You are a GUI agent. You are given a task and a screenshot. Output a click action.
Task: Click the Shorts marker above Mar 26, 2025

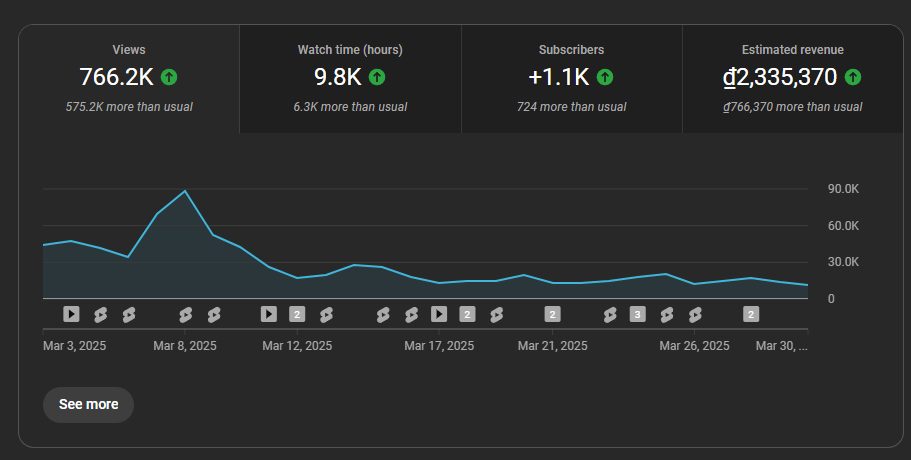[695, 315]
